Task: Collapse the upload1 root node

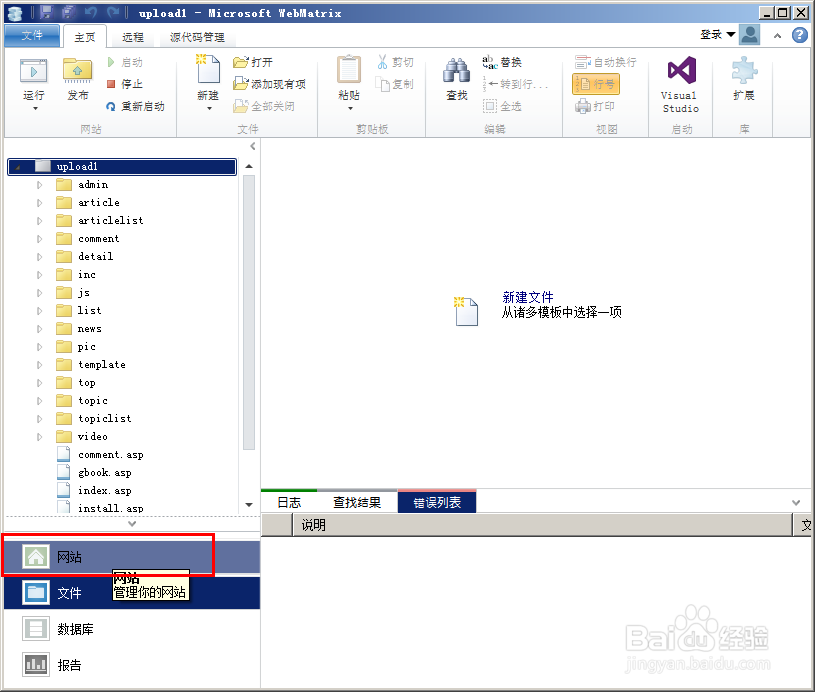Action: [18, 167]
